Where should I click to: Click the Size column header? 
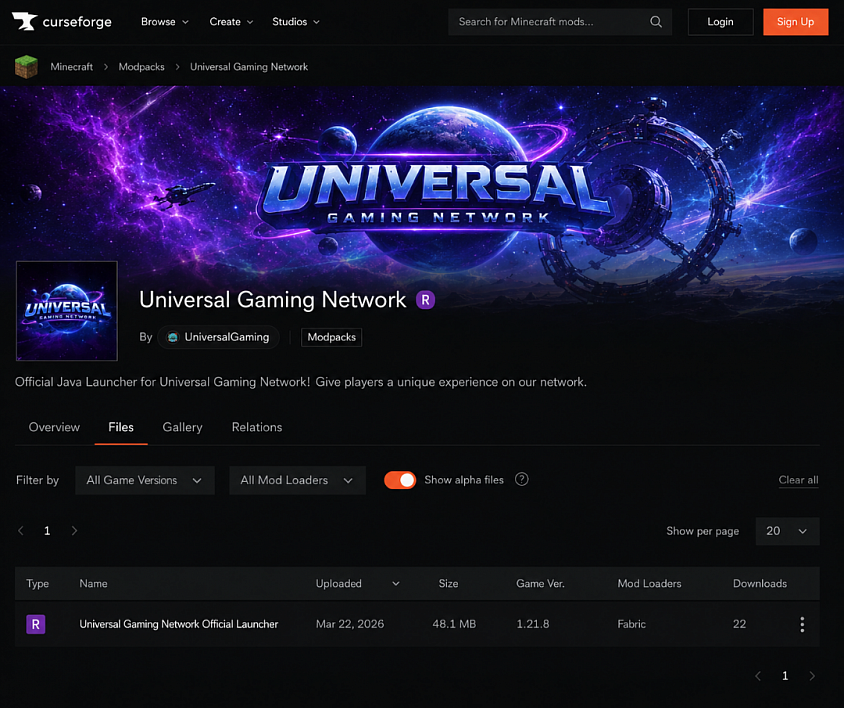tap(448, 584)
